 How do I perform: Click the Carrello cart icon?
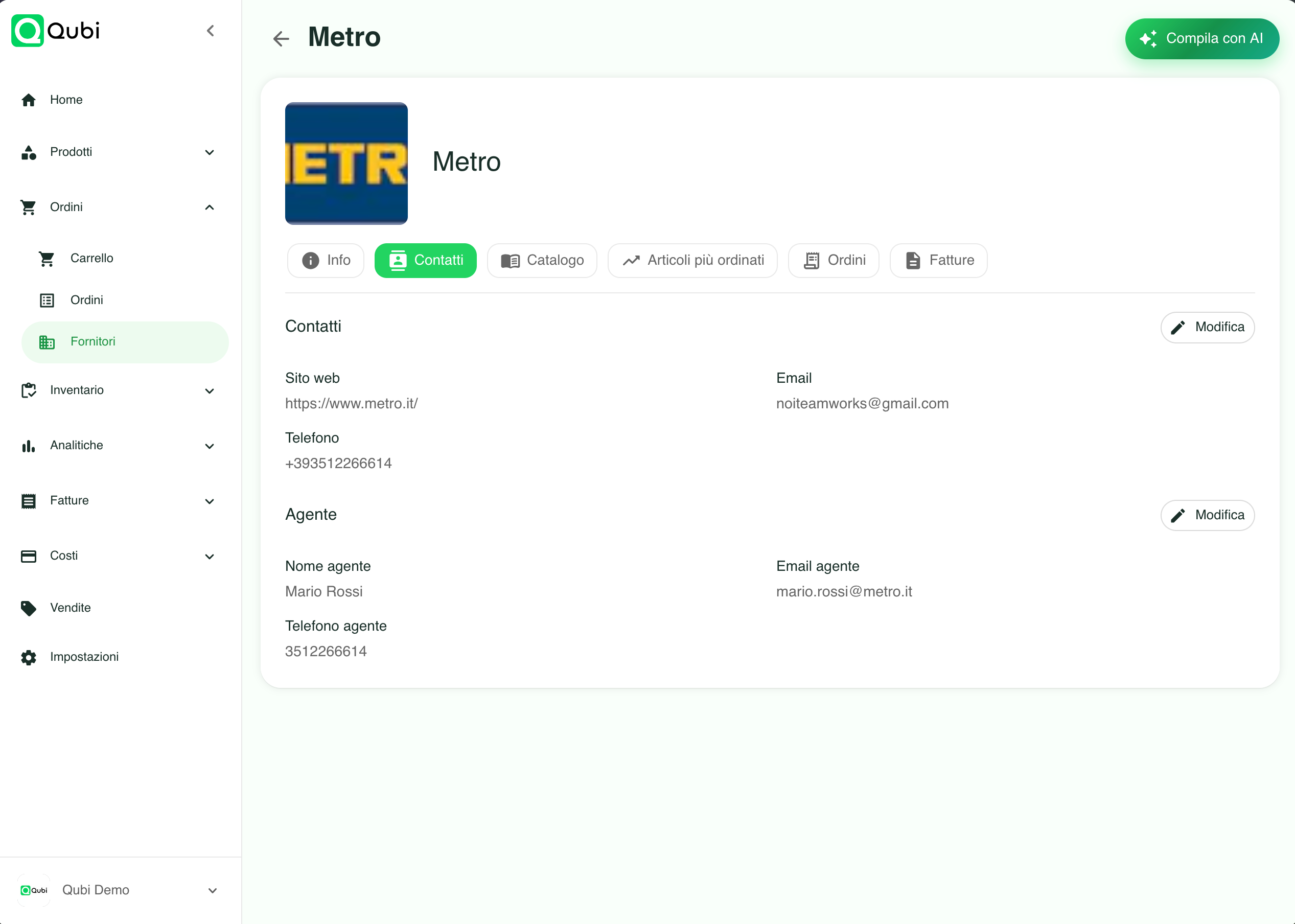click(47, 259)
